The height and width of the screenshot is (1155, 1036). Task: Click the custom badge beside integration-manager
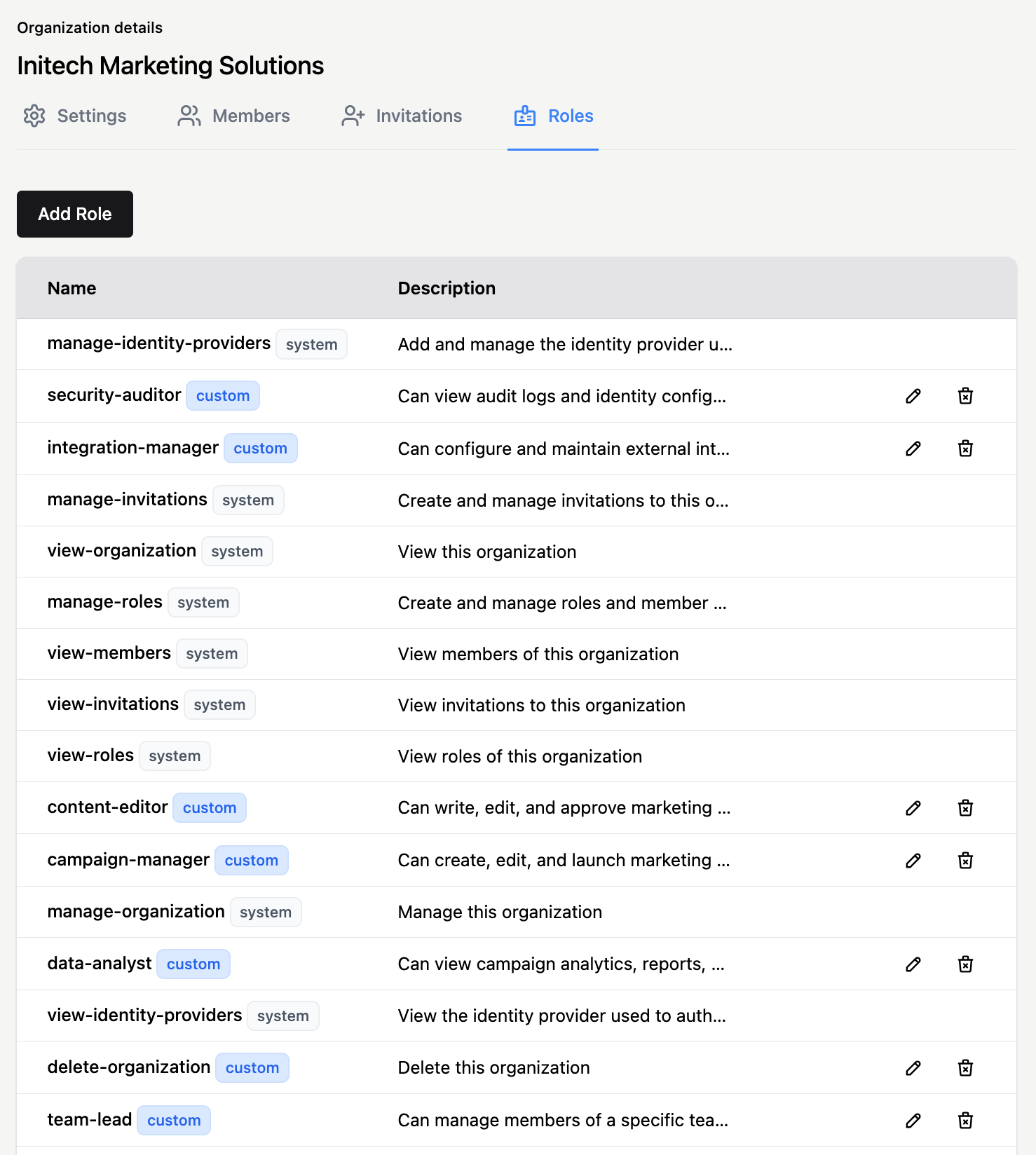point(261,449)
